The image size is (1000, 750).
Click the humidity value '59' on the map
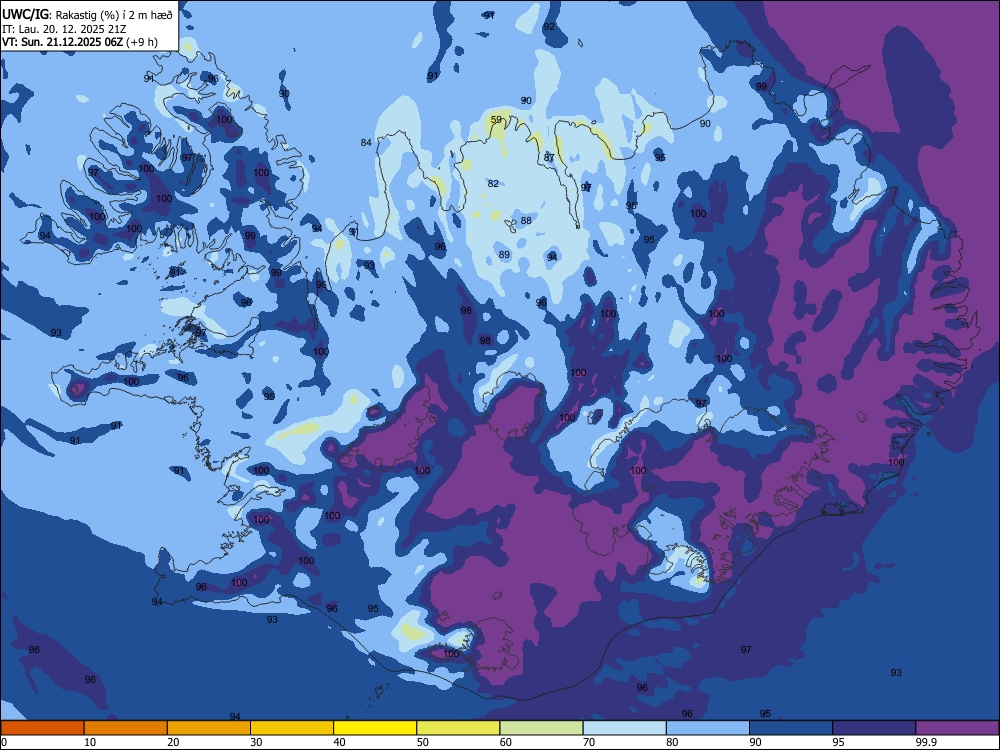496,120
